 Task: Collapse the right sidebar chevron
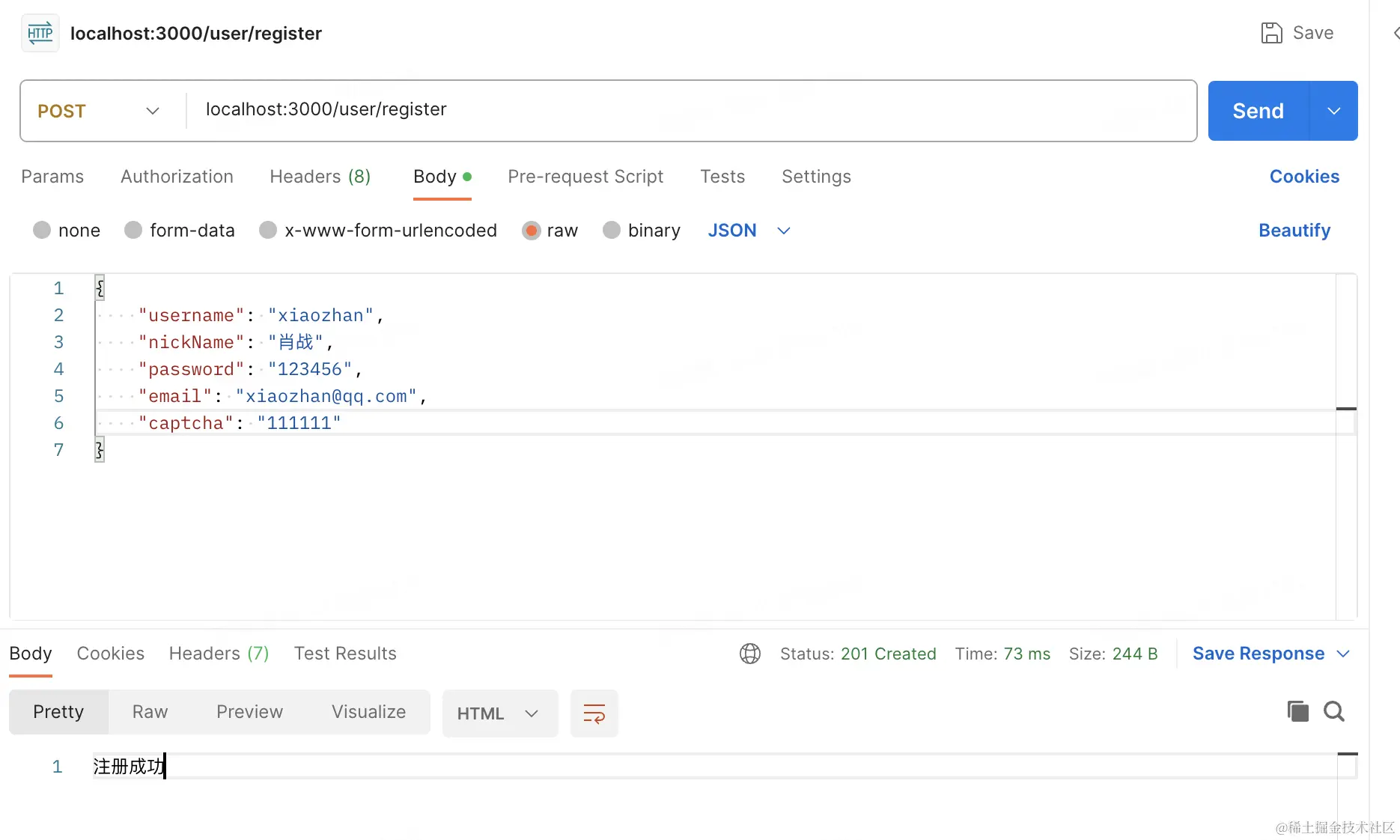click(1396, 33)
